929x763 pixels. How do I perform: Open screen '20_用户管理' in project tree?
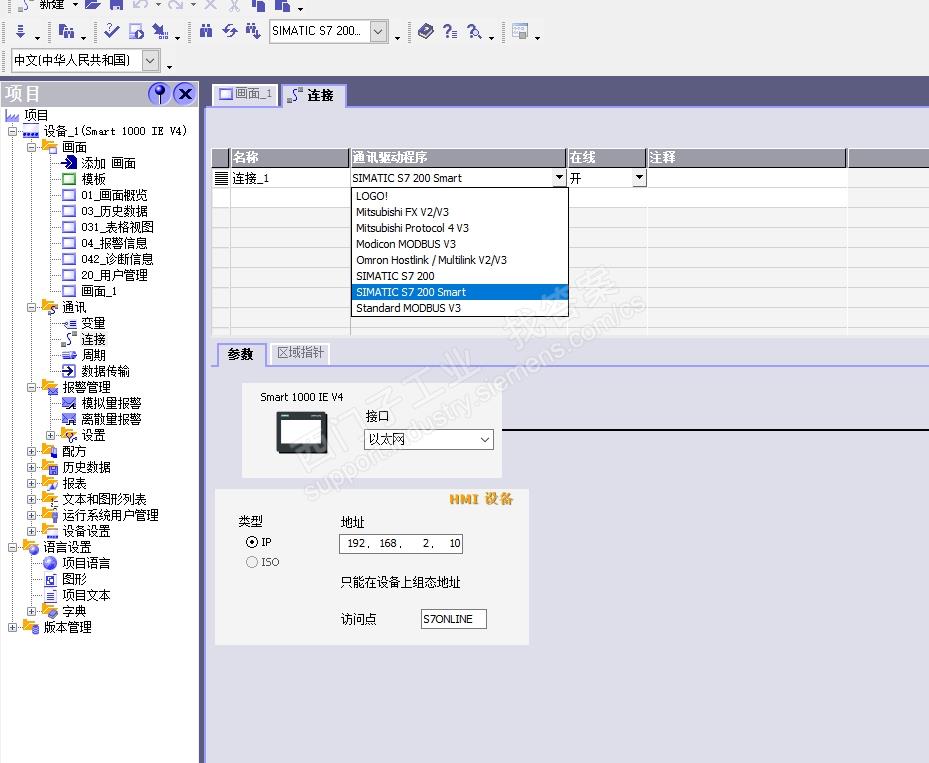(x=114, y=275)
